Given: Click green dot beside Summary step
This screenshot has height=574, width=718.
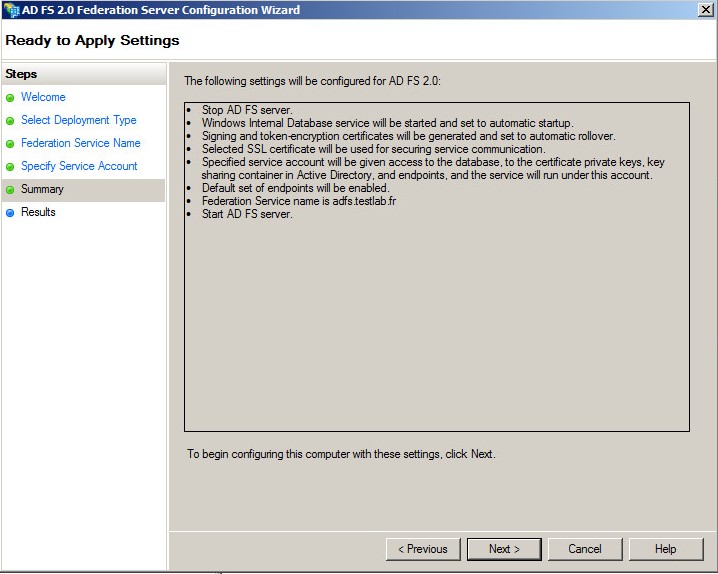Looking at the screenshot, I should [10, 190].
